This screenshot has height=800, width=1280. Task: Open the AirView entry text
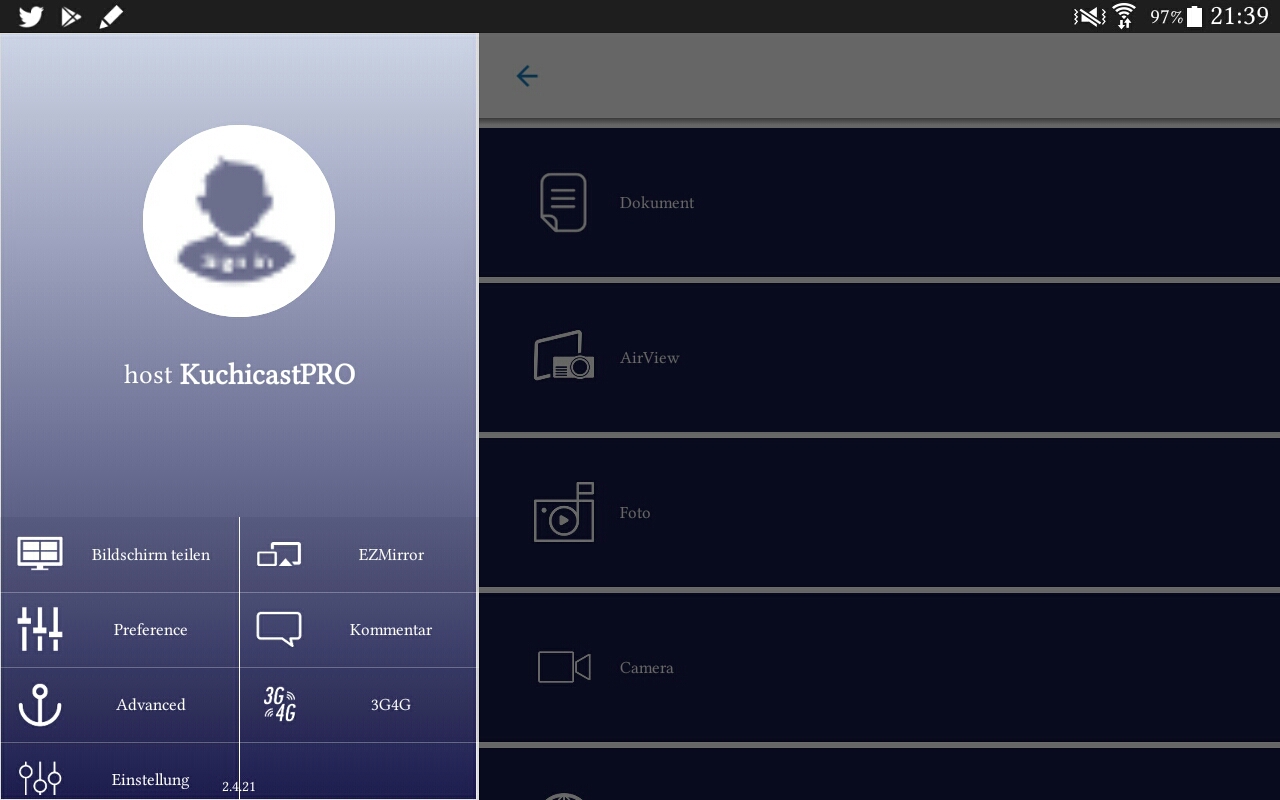click(650, 358)
